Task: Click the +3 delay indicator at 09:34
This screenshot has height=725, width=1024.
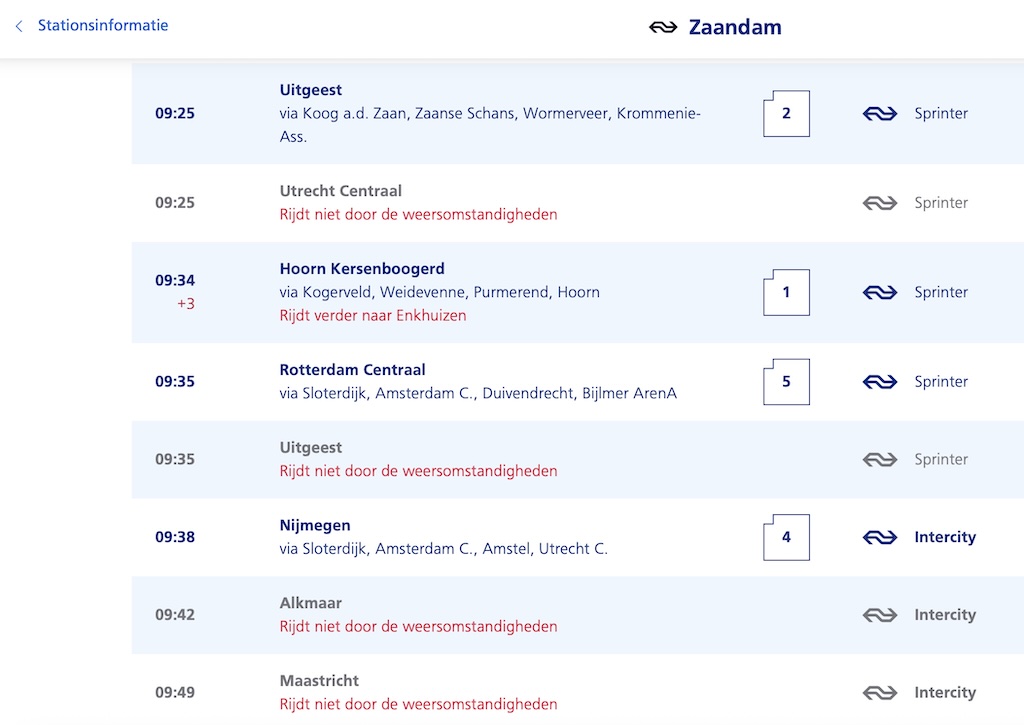Action: click(x=185, y=304)
